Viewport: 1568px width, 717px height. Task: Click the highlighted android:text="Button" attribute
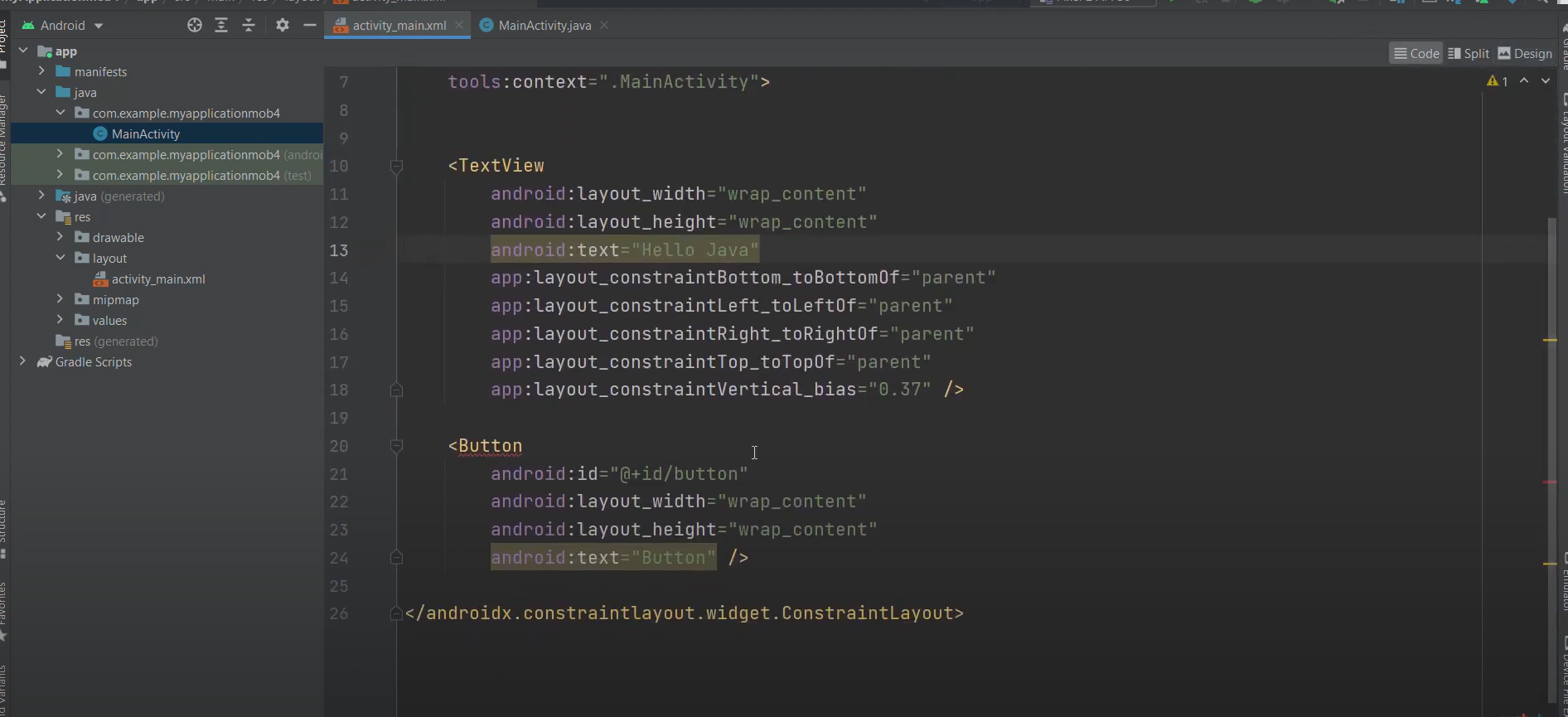coord(603,558)
